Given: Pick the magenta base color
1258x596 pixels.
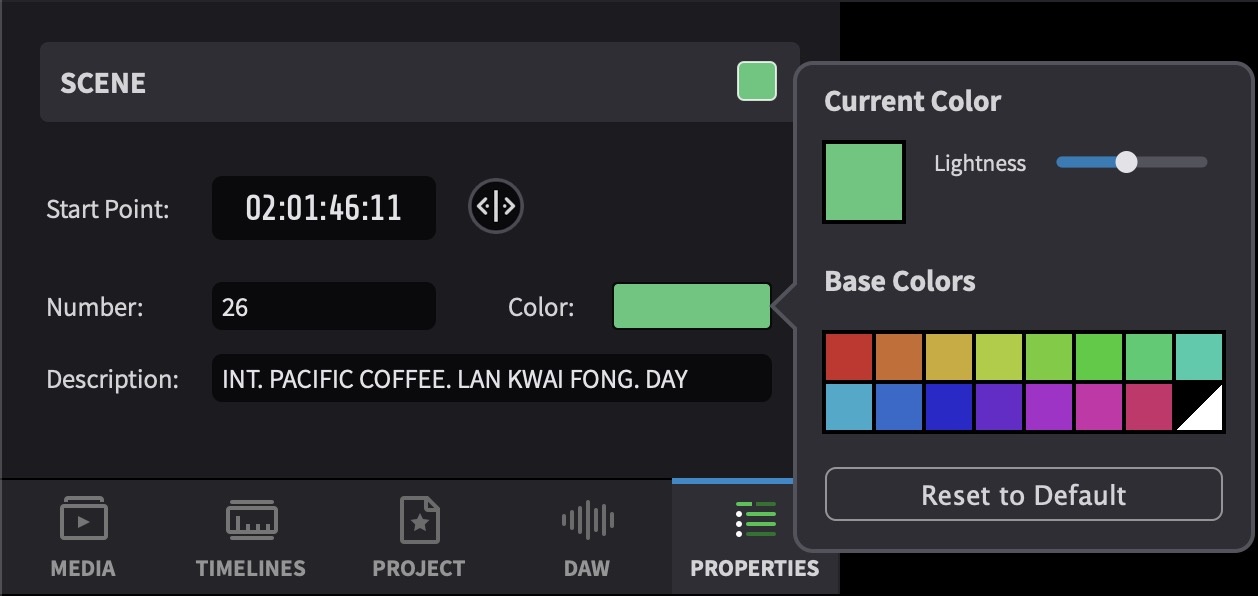Looking at the screenshot, I should (1099, 407).
